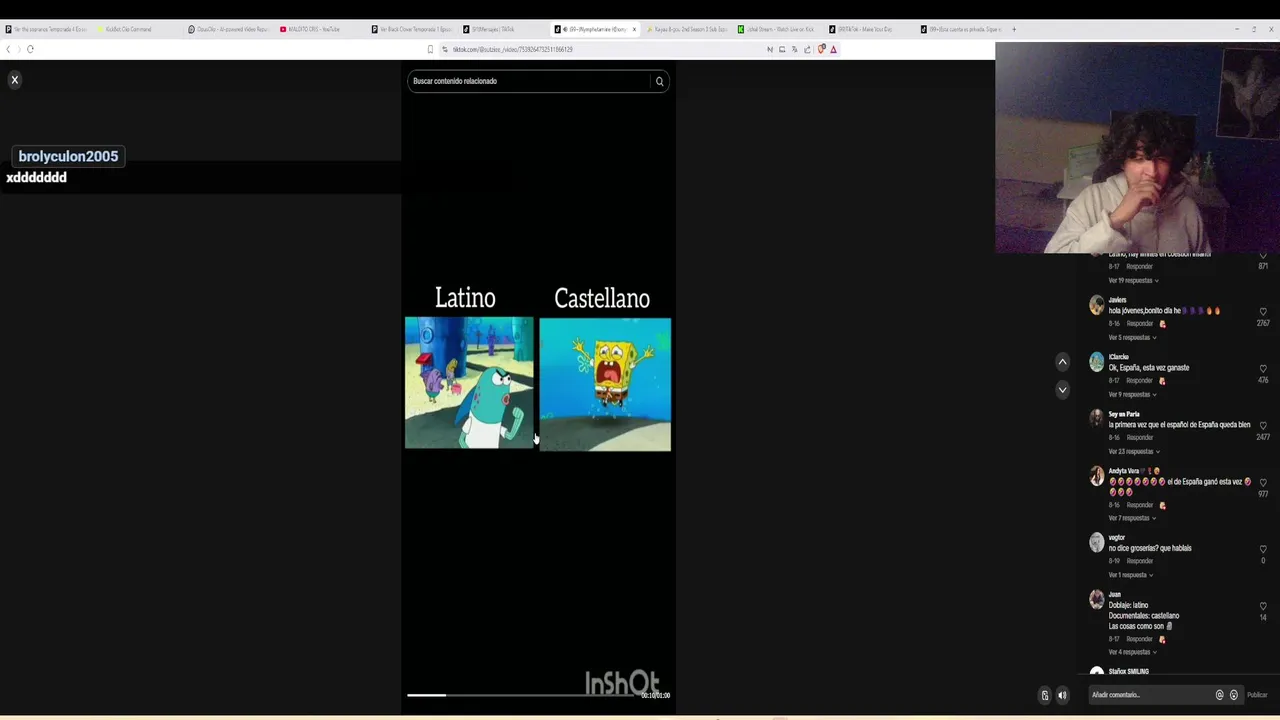Image resolution: width=1280 pixels, height=720 pixels.
Task: Expand 'Ver 5 respuestas' under Javiers
Action: (1131, 338)
